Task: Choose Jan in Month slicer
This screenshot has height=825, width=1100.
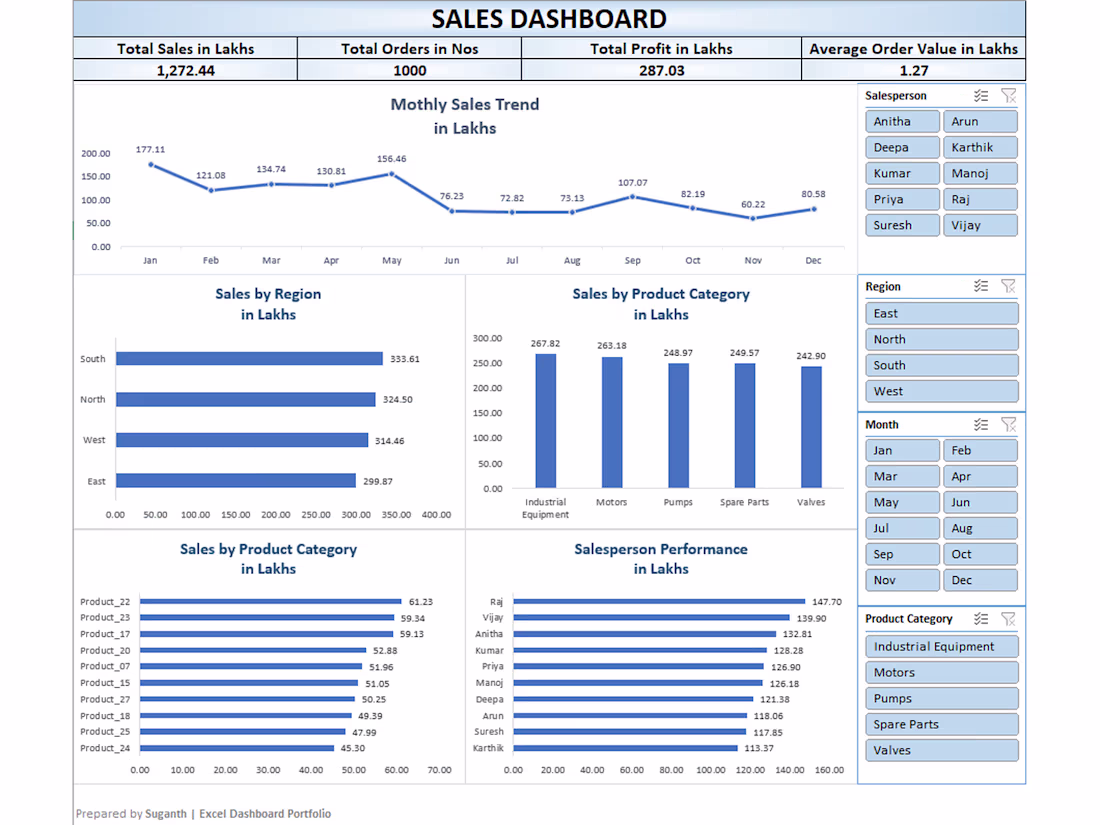Action: [x=902, y=450]
